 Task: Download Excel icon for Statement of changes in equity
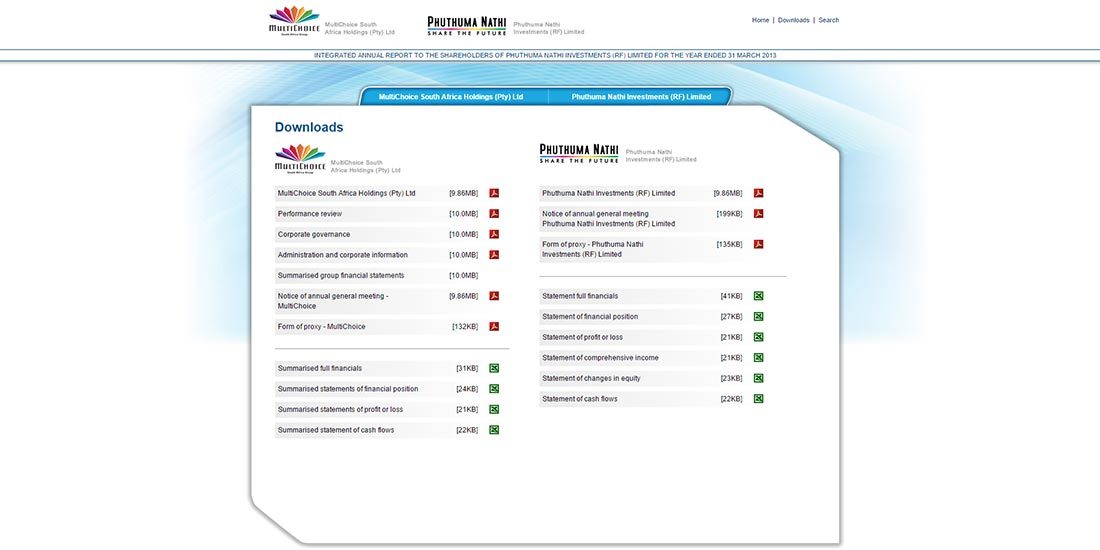pyautogui.click(x=758, y=378)
